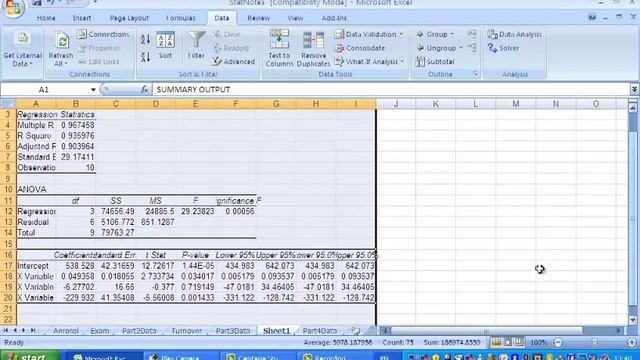
Task: Select the Intercept coefficient 538.528
Action: (76, 266)
